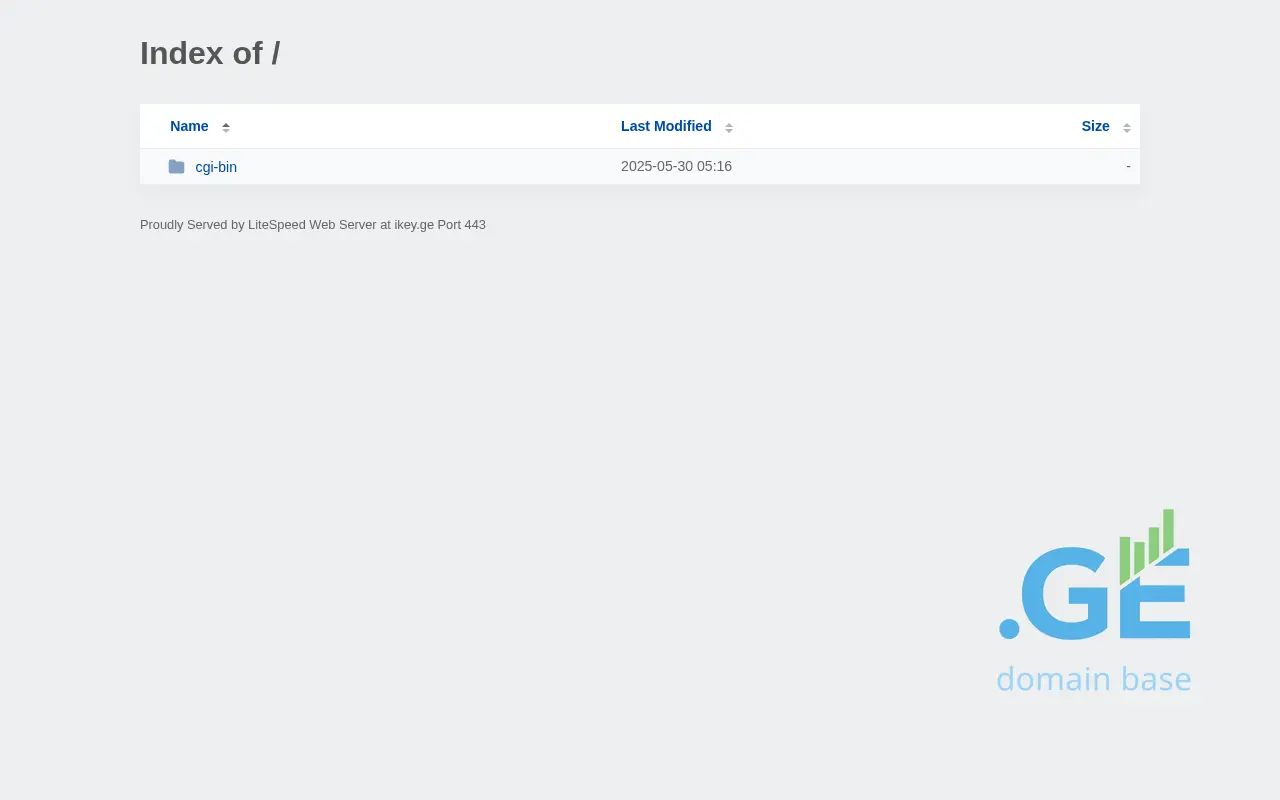Open the cgi-bin directory link
1280x800 pixels.
point(216,167)
